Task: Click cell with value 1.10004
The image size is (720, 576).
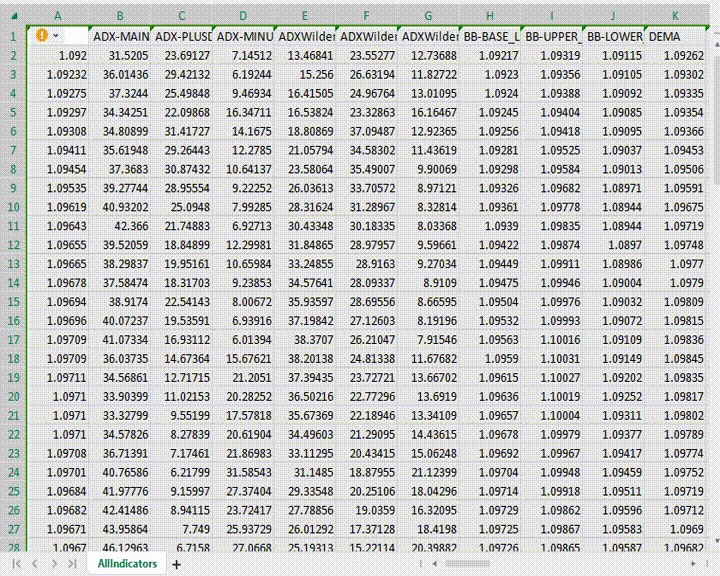Action: coord(551,415)
